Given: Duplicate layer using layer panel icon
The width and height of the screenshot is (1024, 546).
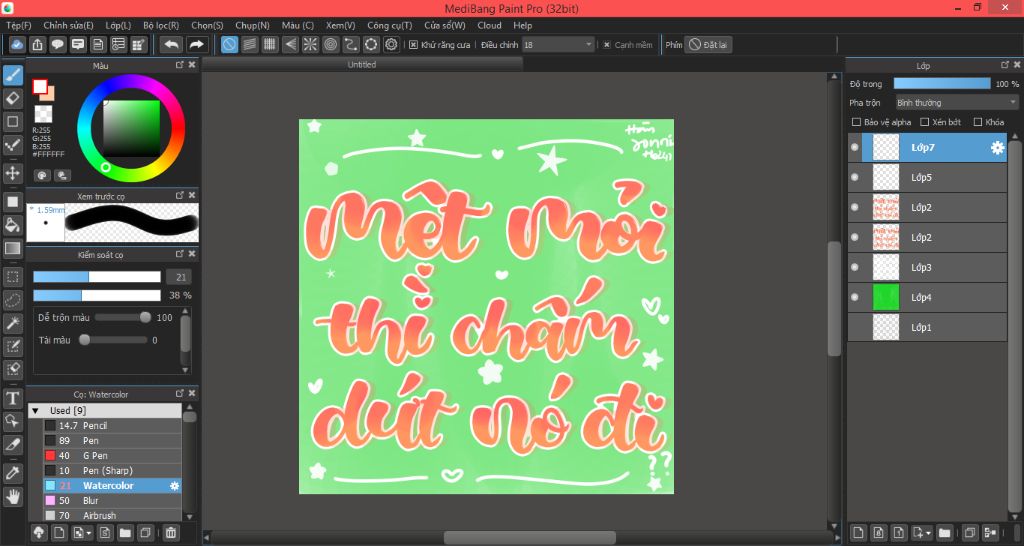Looking at the screenshot, I should pyautogui.click(x=970, y=532).
